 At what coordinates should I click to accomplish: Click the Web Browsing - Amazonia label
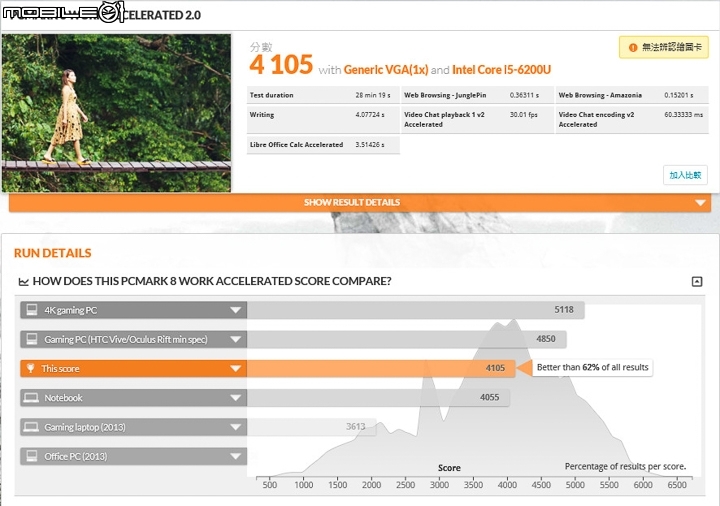pyautogui.click(x=600, y=96)
